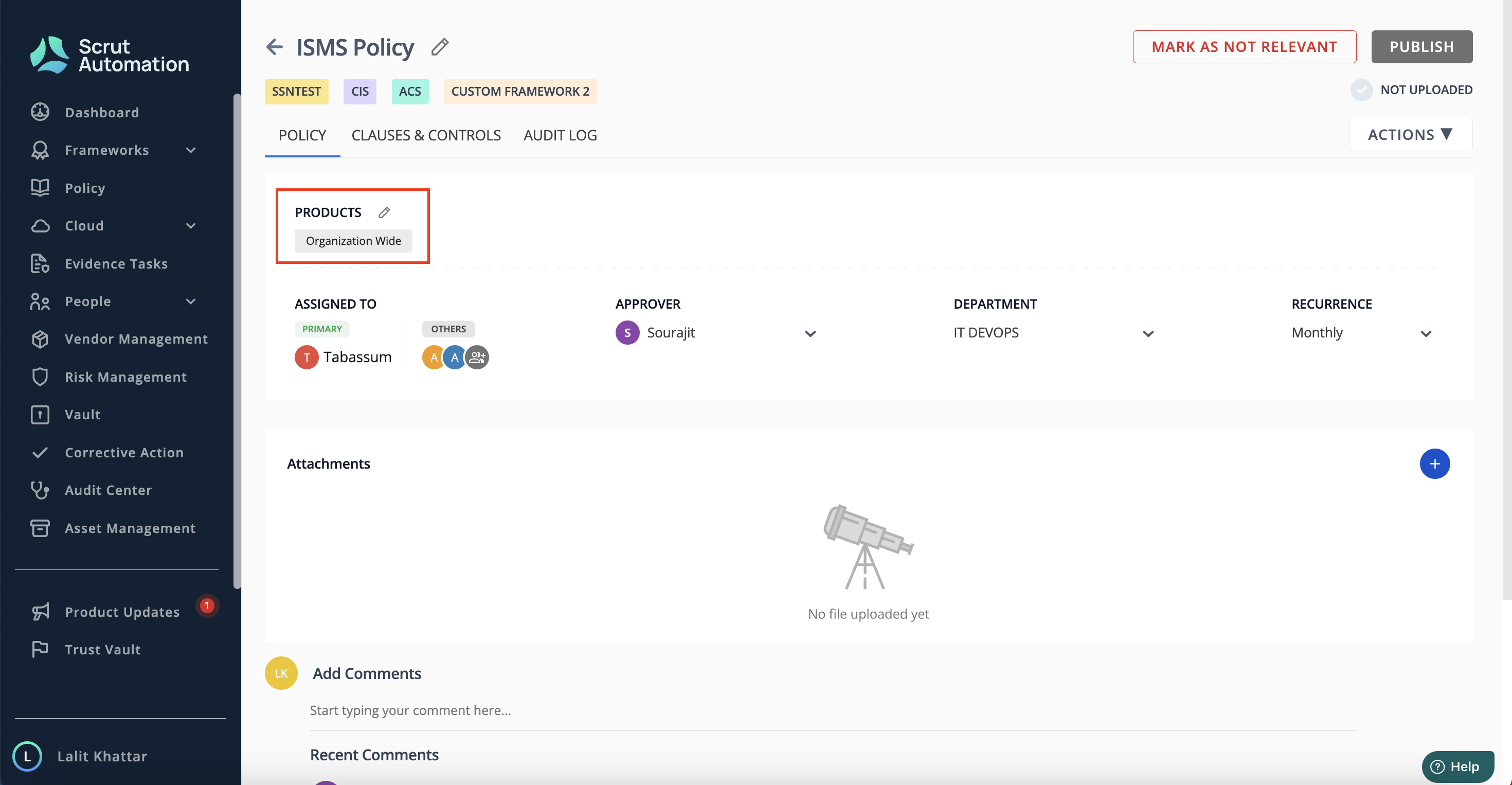The height and width of the screenshot is (785, 1512).
Task: Click the Scrut Automation logo
Action: 109,55
